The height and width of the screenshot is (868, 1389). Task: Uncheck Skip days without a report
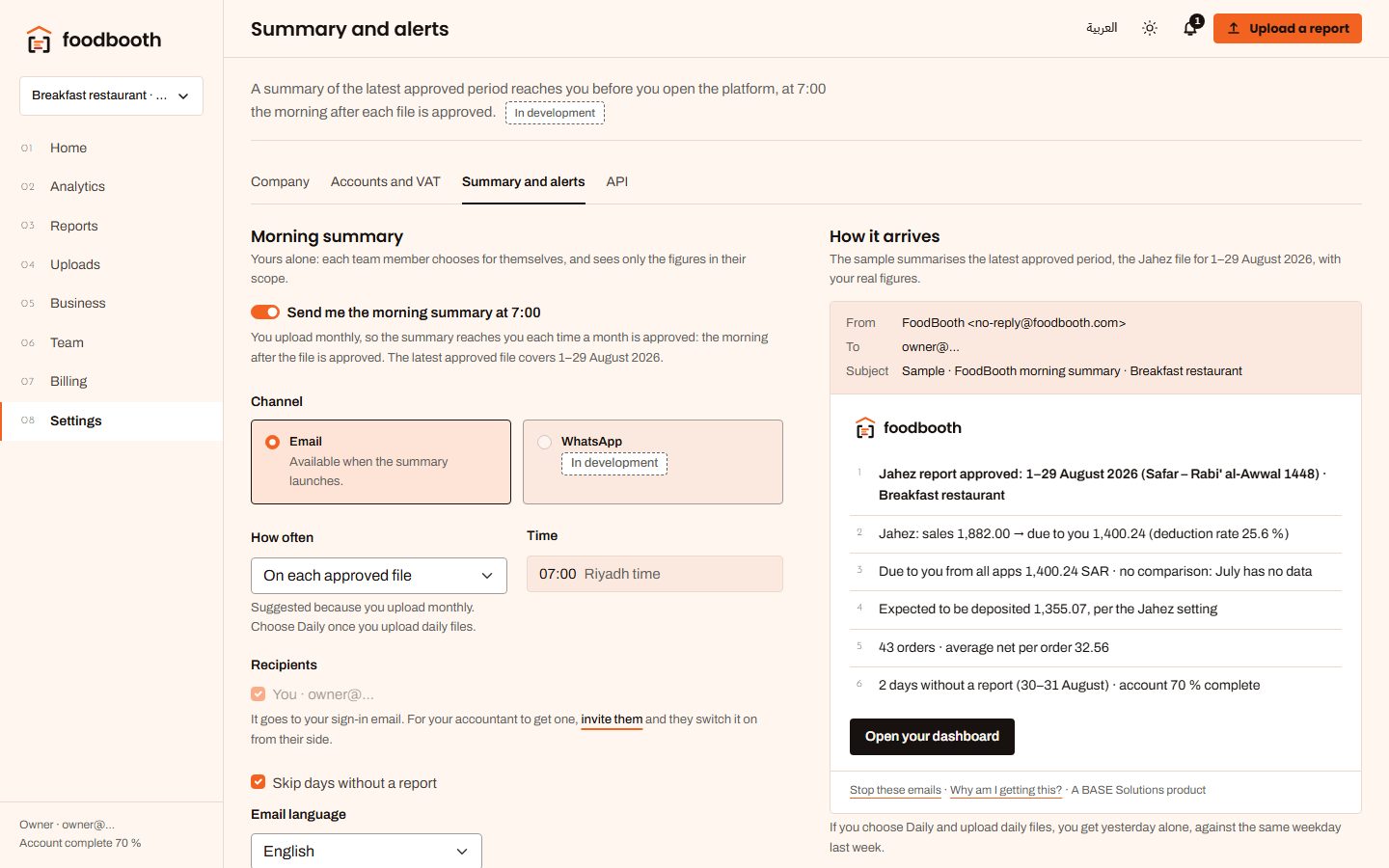click(x=259, y=782)
